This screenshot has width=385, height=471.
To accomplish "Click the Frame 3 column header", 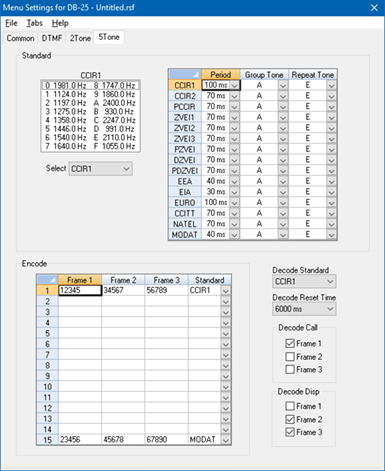I will (166, 280).
